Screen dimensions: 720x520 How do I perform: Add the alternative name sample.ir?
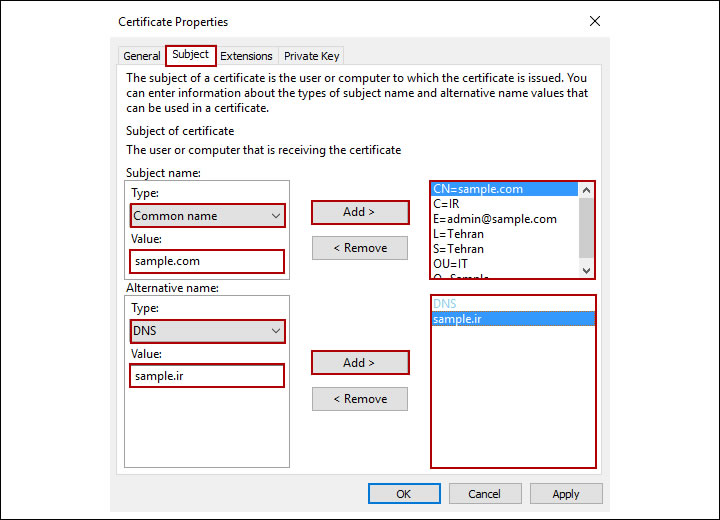tap(360, 362)
